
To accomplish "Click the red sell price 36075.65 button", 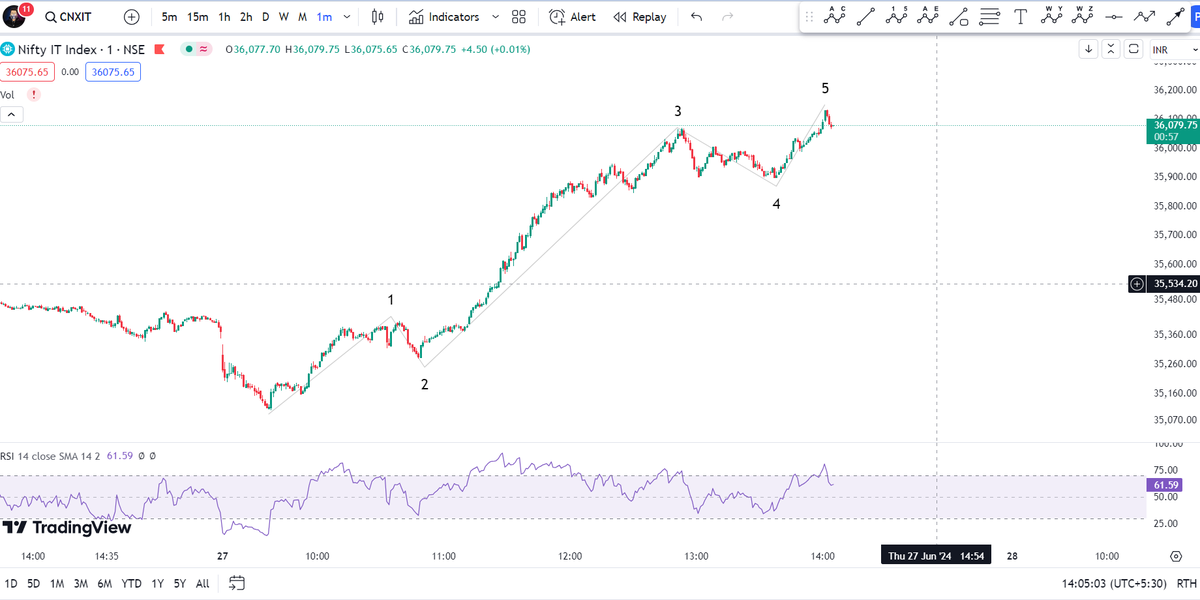I will click(27, 72).
